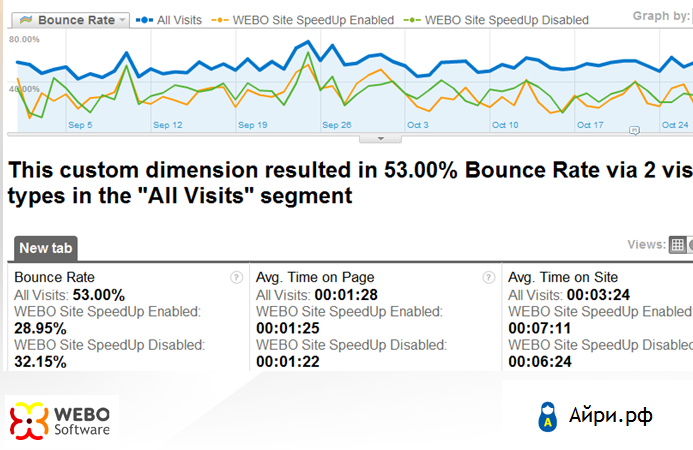Click the SpeedUp Disabled bounce rate 32.15%
Screen dimensions: 693x450
click(40, 362)
